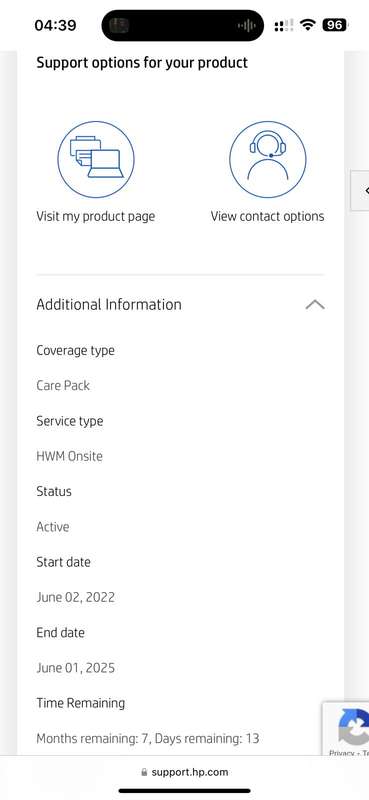
Task: Tap the Support options for your product heading
Action: [142, 63]
